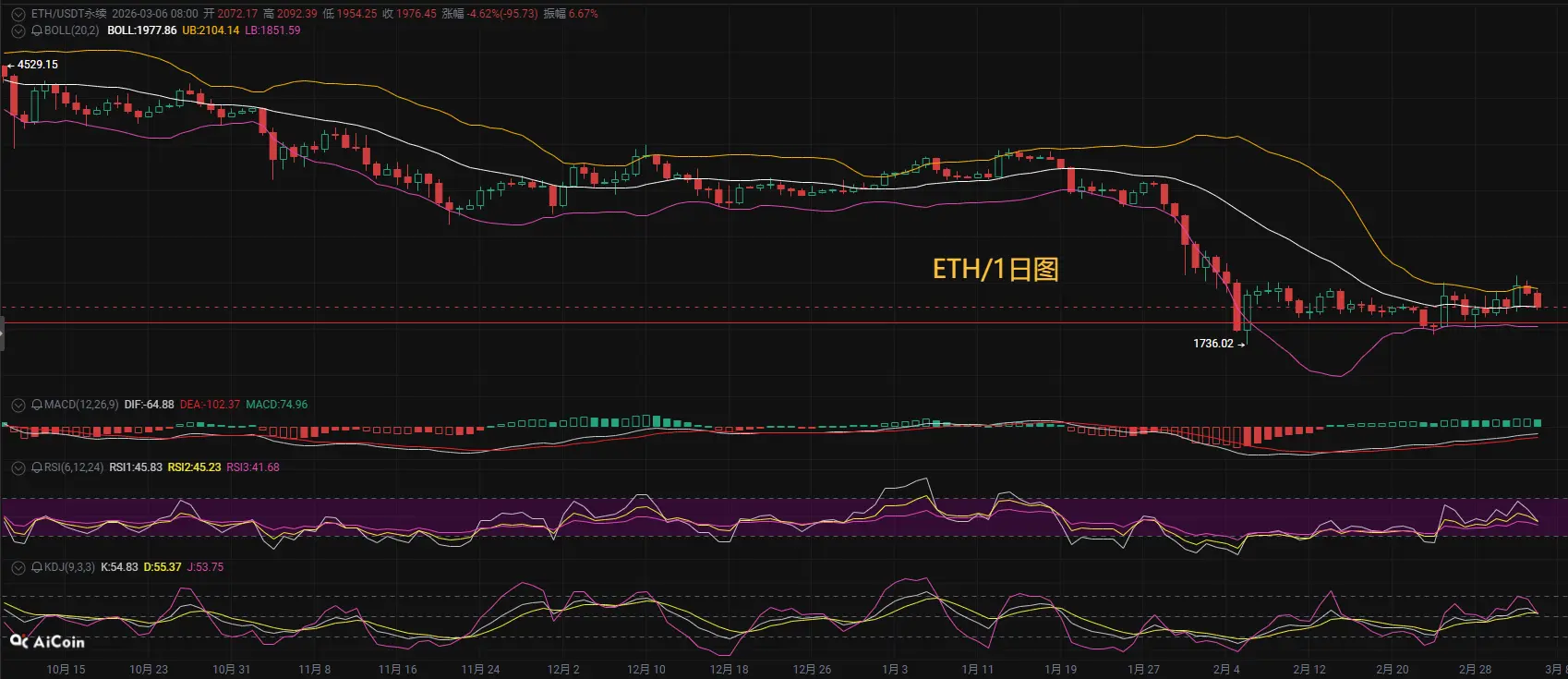Click the MACD:74.96 histogram value
This screenshot has width=1568, height=679.
pyautogui.click(x=277, y=405)
